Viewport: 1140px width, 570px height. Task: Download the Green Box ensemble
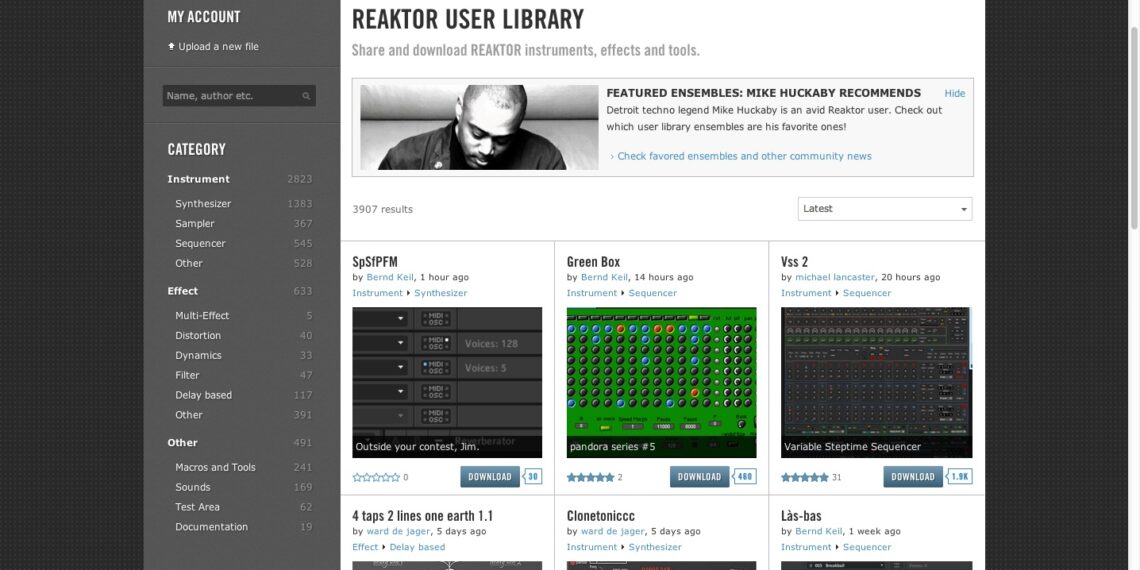(x=699, y=477)
